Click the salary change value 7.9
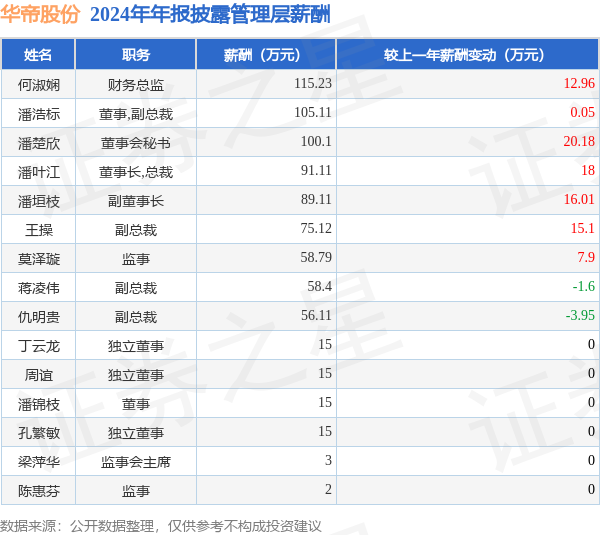600x535 pixels. 586,258
